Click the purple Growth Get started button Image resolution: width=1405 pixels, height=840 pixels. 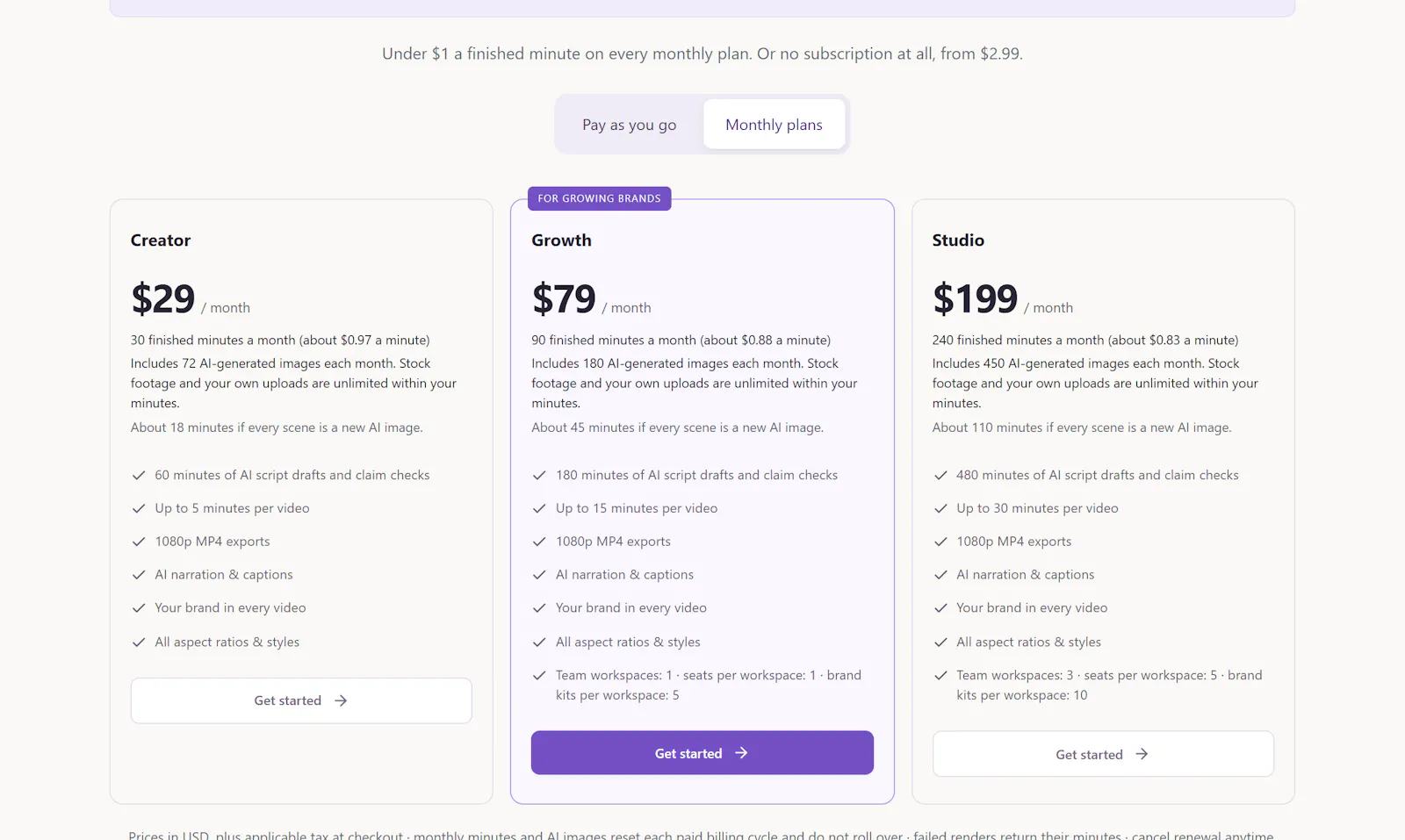(702, 753)
